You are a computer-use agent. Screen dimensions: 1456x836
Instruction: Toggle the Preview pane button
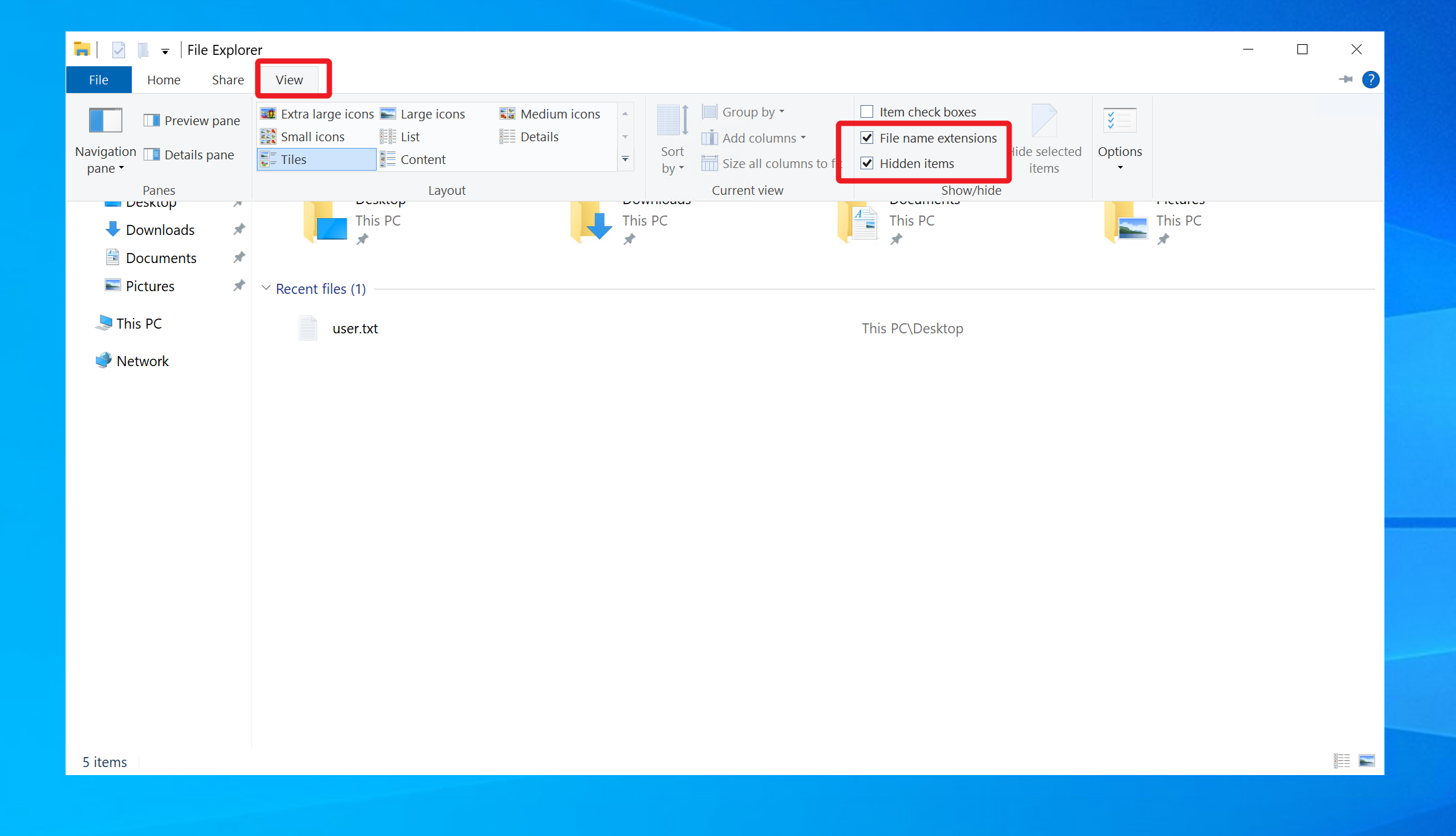coord(192,120)
